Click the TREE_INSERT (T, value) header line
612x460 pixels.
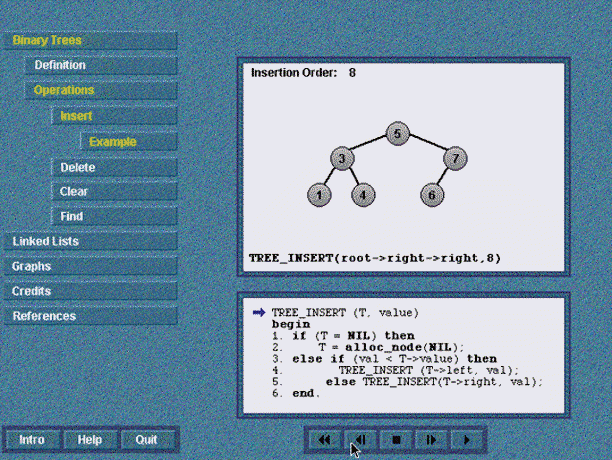[345, 313]
